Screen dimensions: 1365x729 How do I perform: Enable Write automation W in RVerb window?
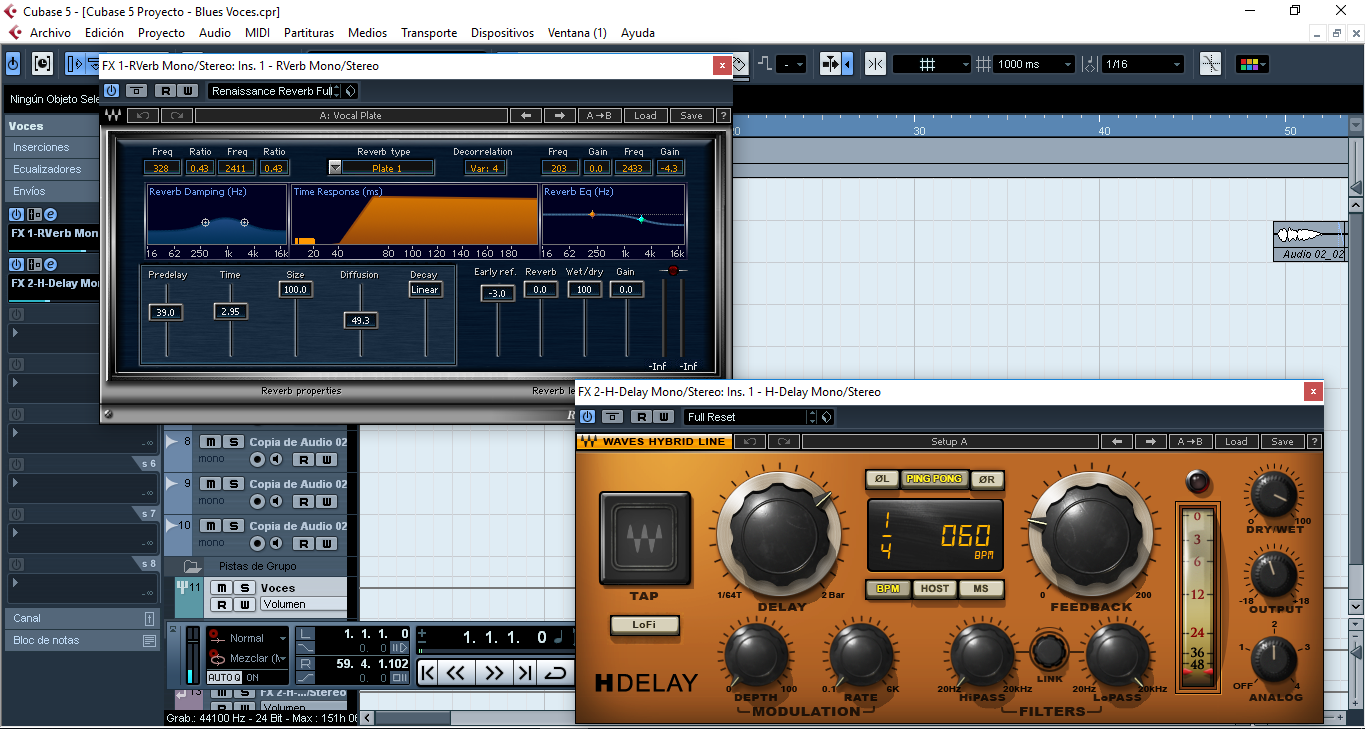point(187,91)
